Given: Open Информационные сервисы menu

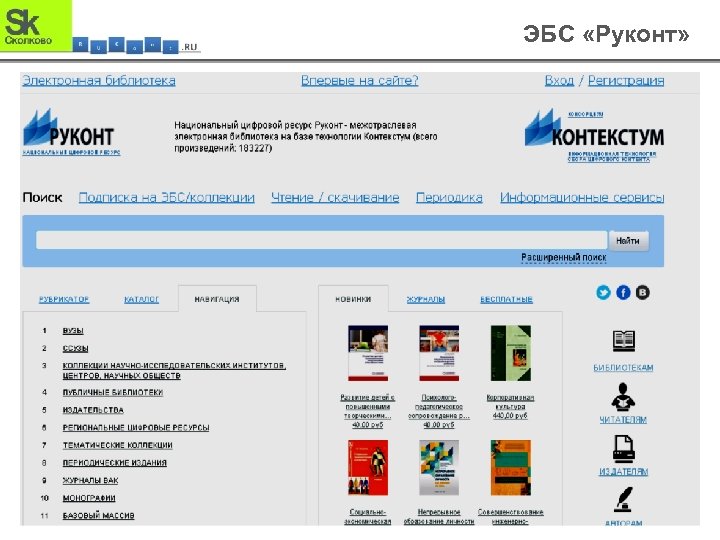Looking at the screenshot, I should pos(582,197).
